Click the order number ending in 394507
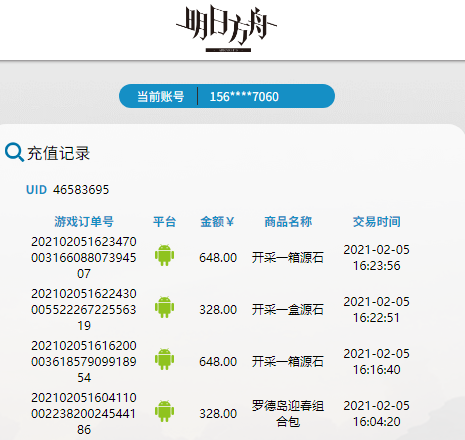This screenshot has height=440, width=465. 84,257
